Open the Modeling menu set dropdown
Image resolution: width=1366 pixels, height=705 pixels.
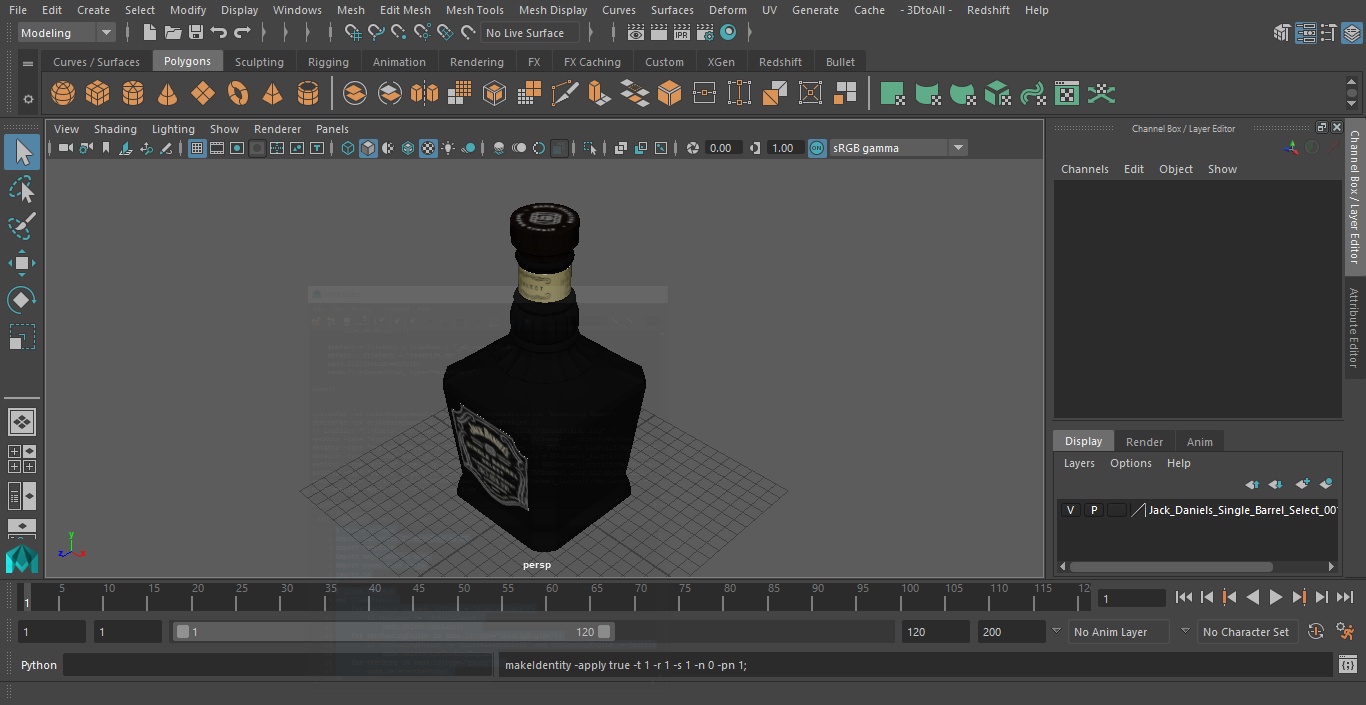click(x=66, y=33)
